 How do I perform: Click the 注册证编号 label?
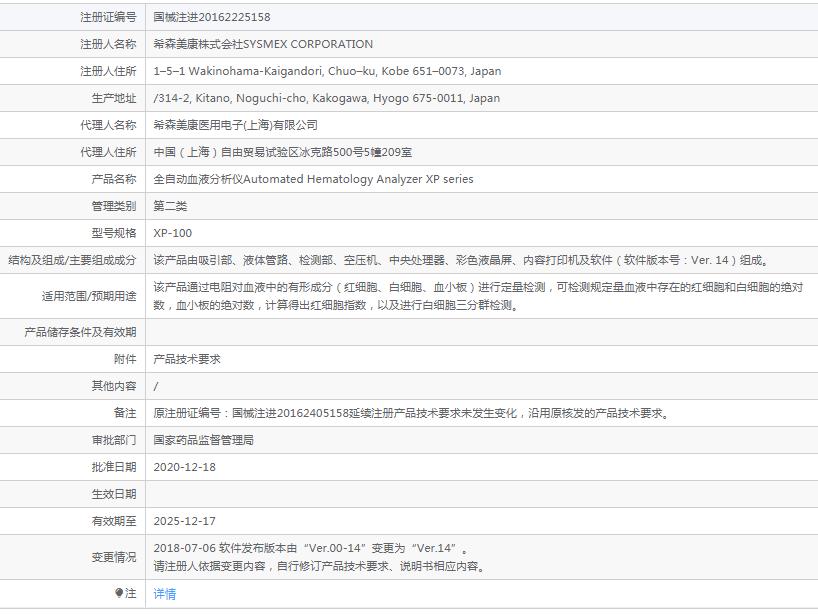pyautogui.click(x=108, y=17)
